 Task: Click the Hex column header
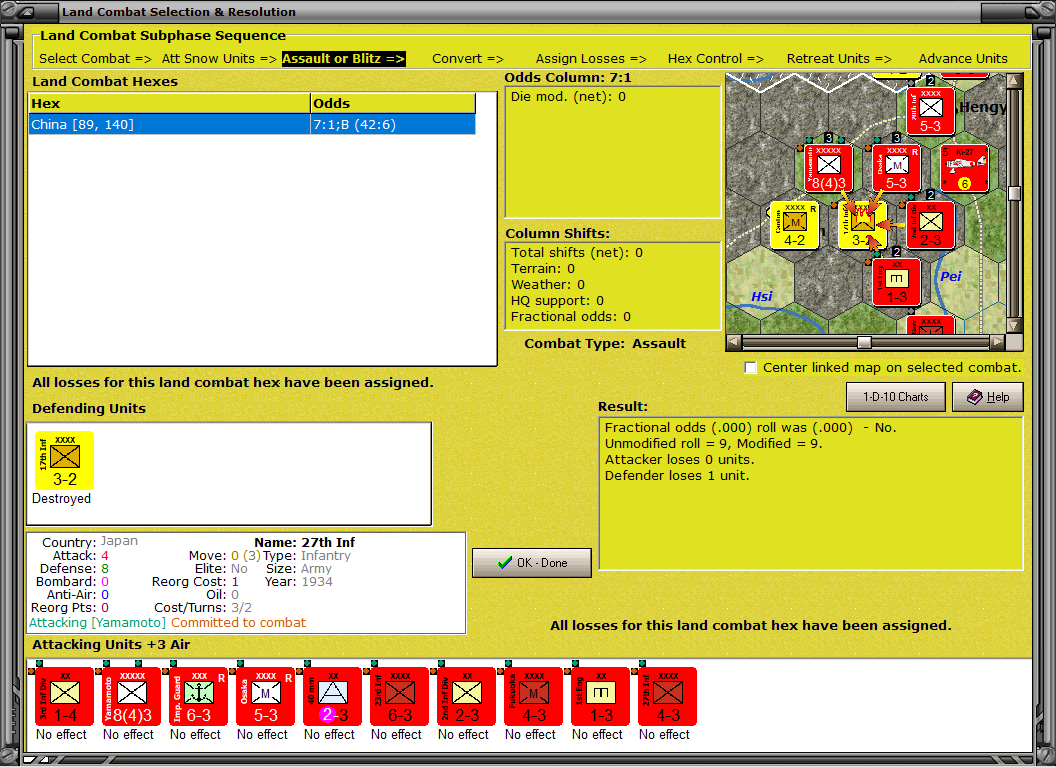[169, 103]
